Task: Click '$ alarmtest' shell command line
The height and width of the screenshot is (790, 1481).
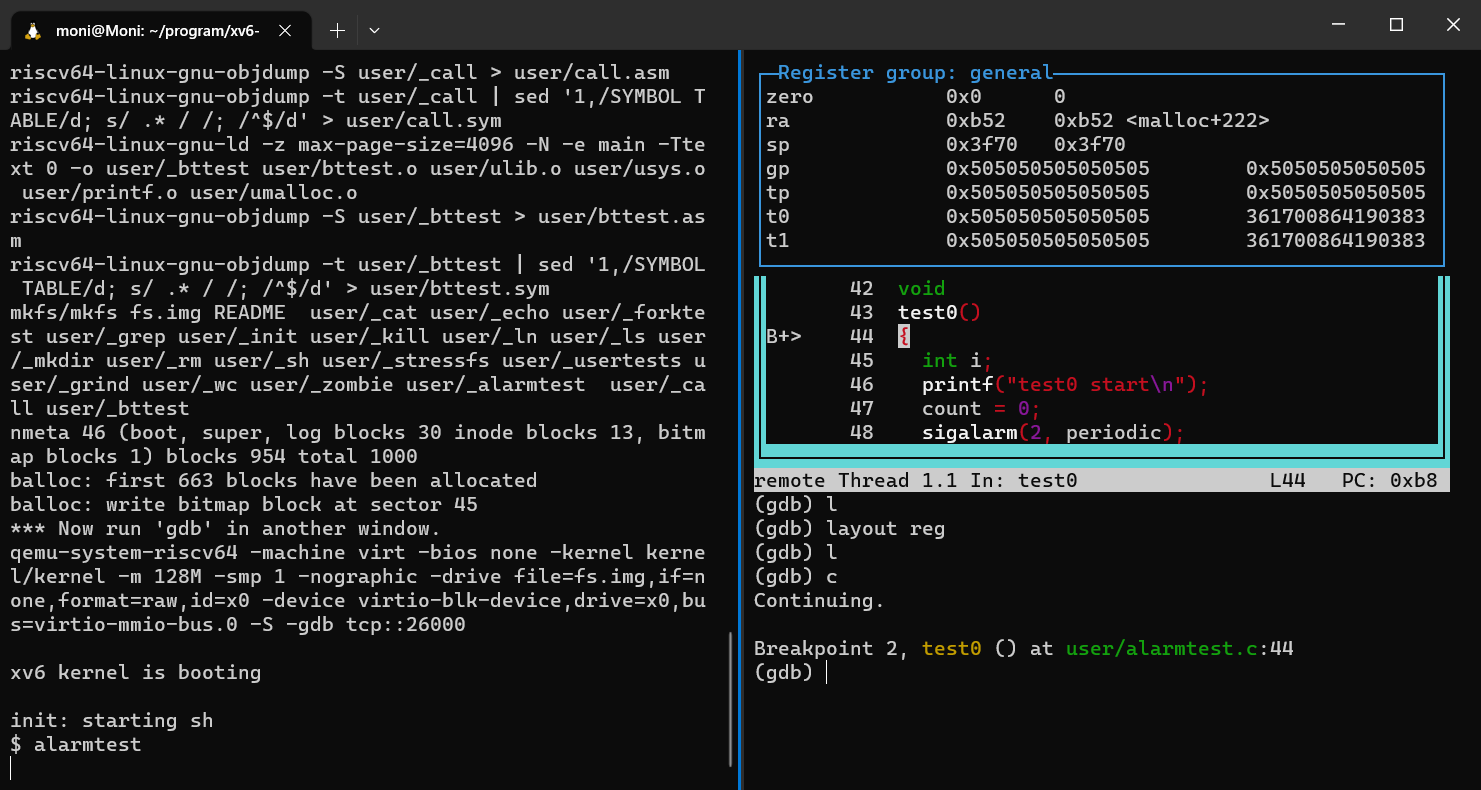Action: point(76,745)
